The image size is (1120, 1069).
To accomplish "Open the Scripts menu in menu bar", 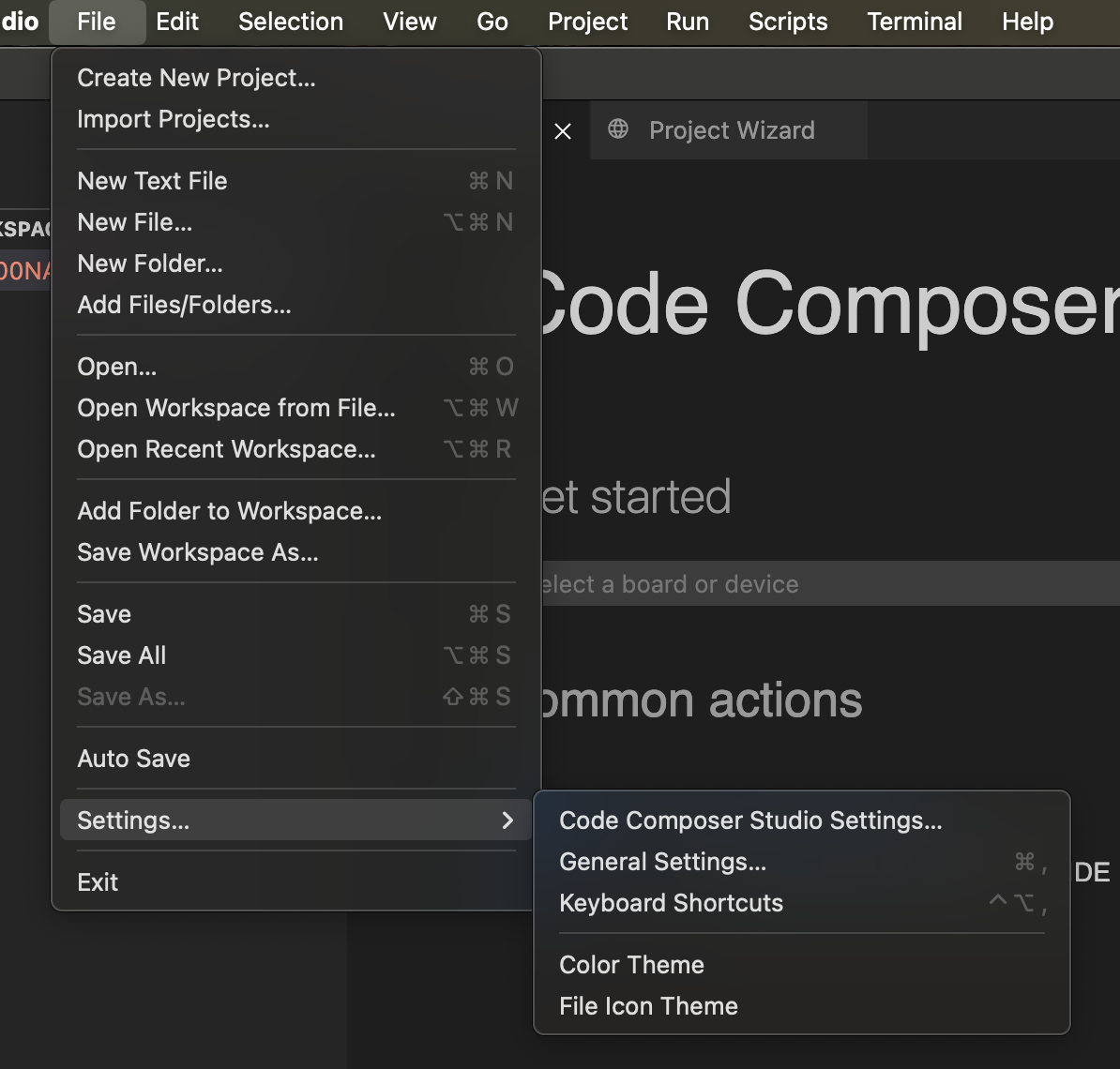I will [788, 22].
